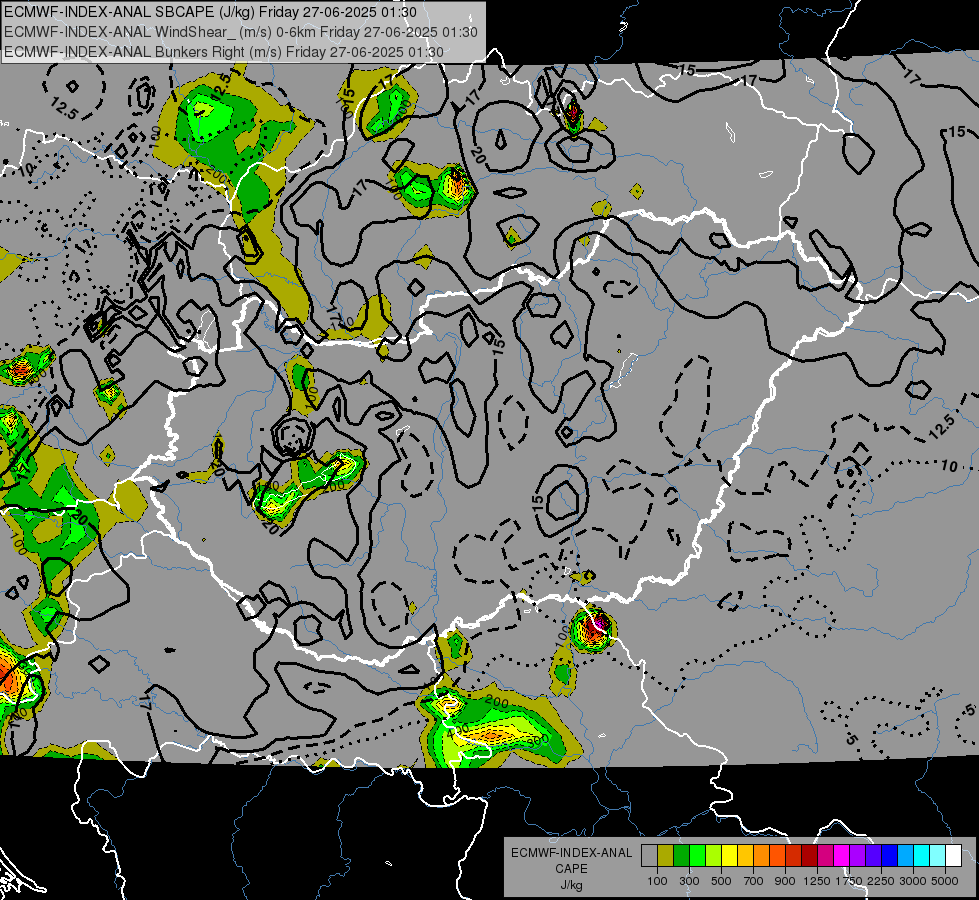Select the amber swatch left of the 700 tick
The width and height of the screenshot is (979, 900).
(x=745, y=856)
